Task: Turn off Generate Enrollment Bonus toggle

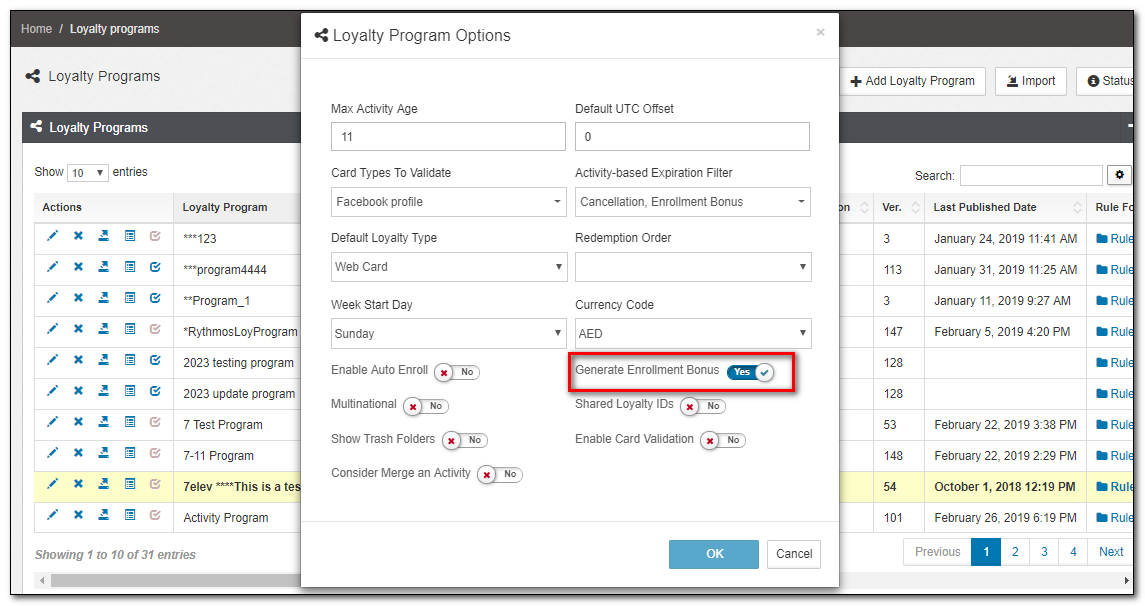Action: [750, 372]
